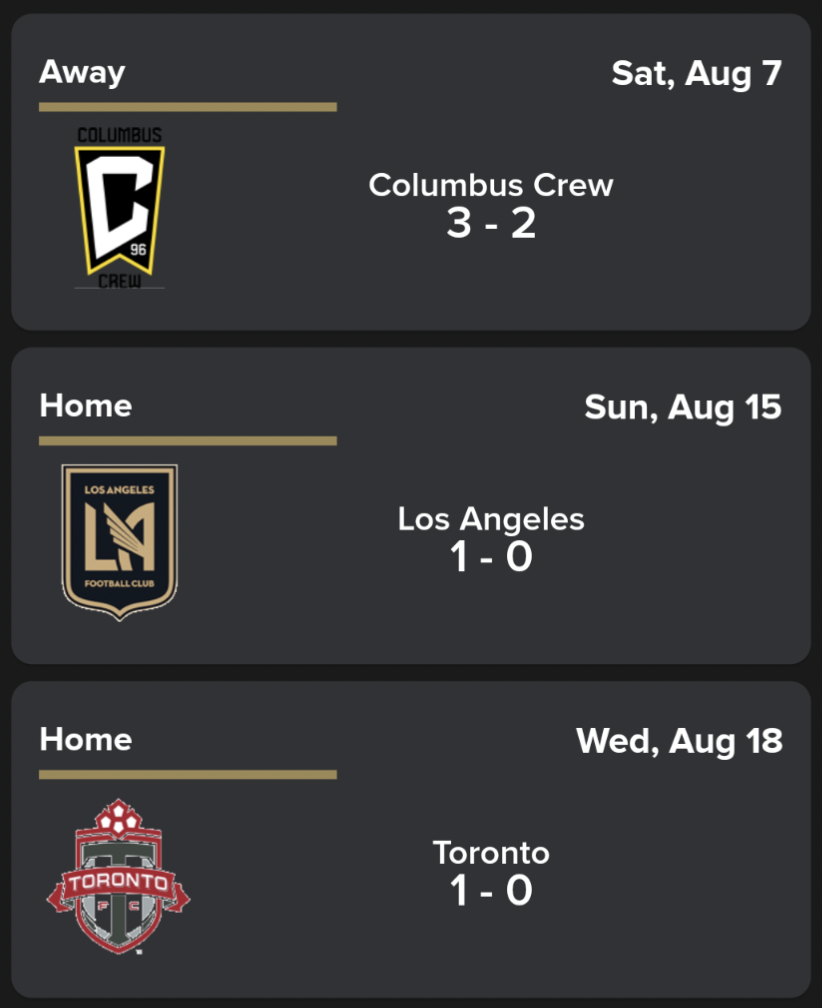
Task: Click the Los Angeles FC crest
Action: tap(120, 542)
